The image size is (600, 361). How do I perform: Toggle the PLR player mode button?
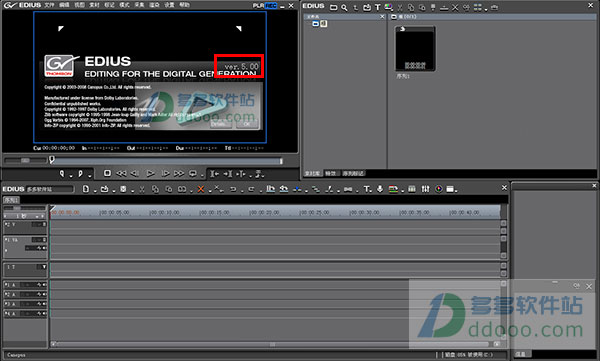258,5
